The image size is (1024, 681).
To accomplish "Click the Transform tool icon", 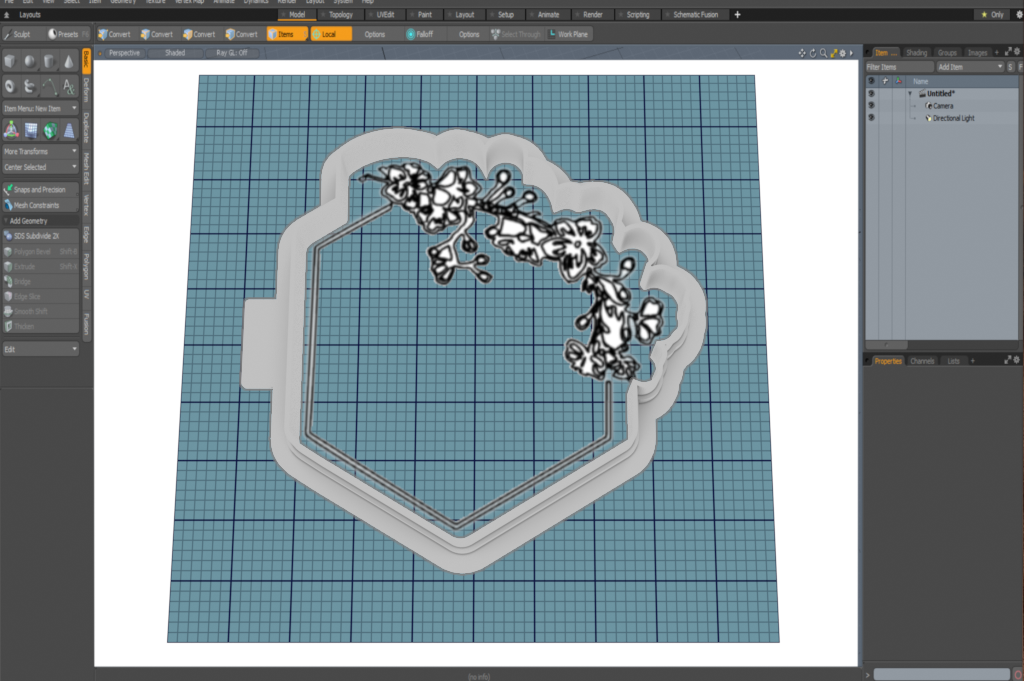I will [x=10, y=130].
